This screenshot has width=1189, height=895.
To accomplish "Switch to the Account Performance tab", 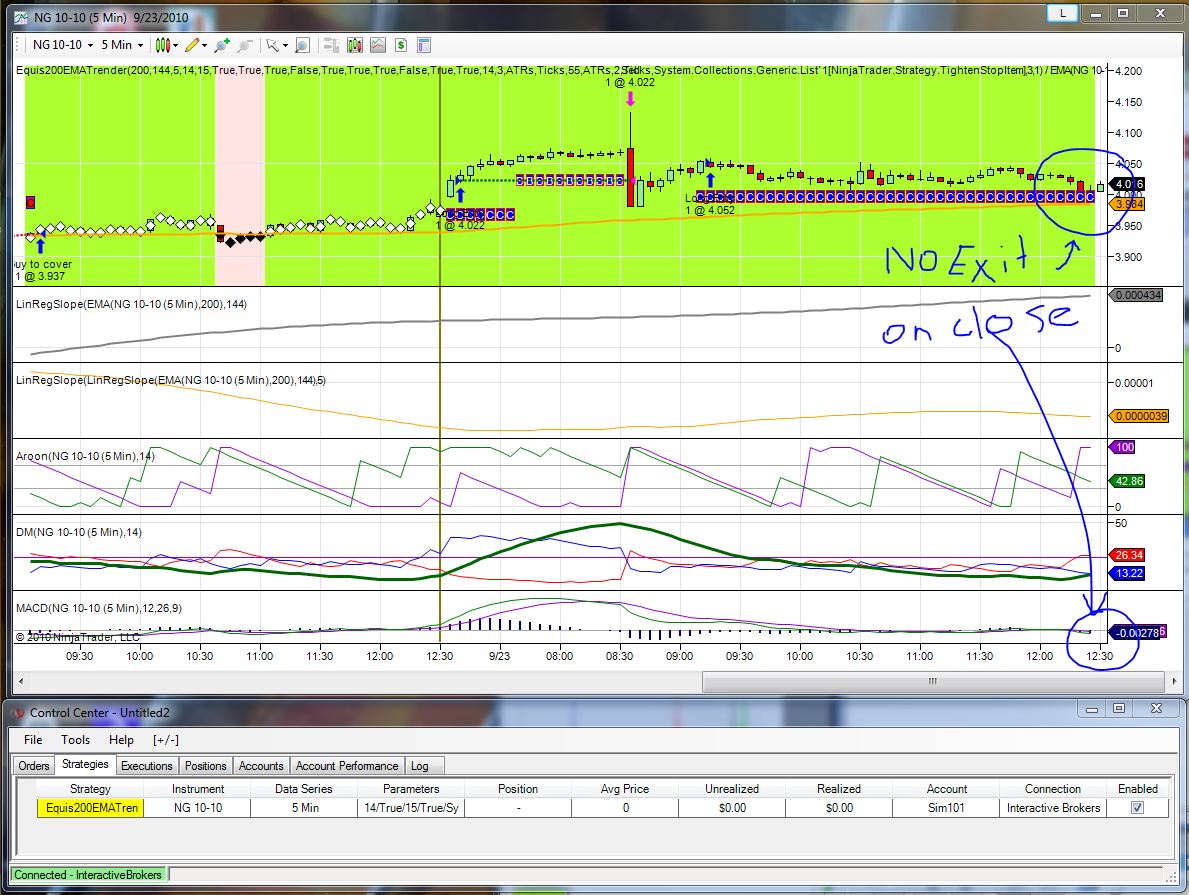I will click(x=347, y=766).
